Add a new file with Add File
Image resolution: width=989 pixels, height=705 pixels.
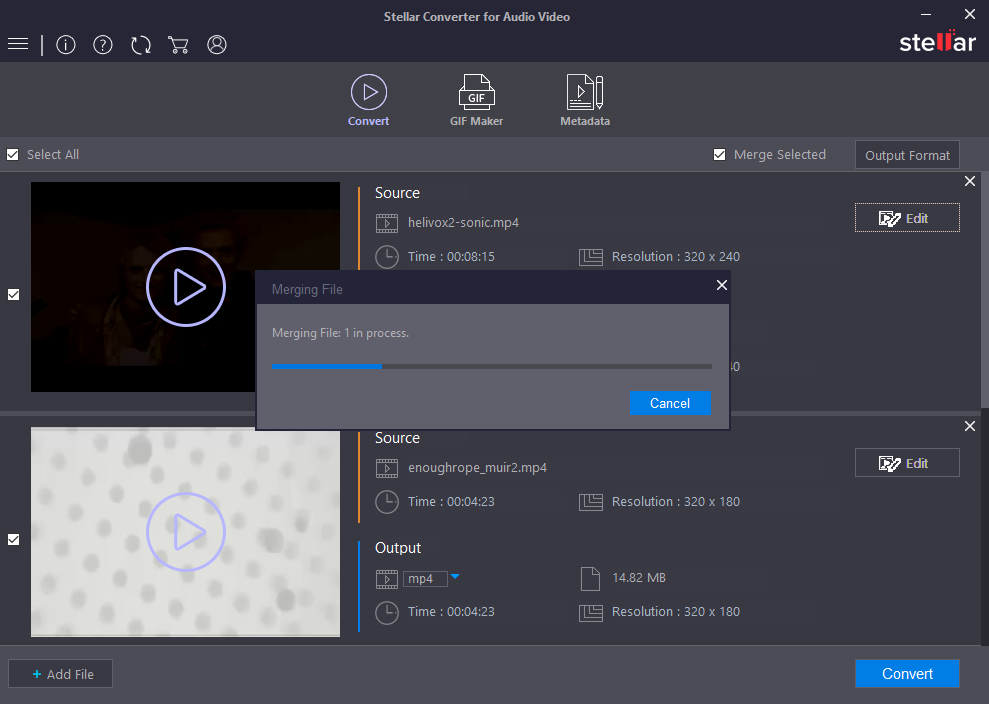(61, 674)
